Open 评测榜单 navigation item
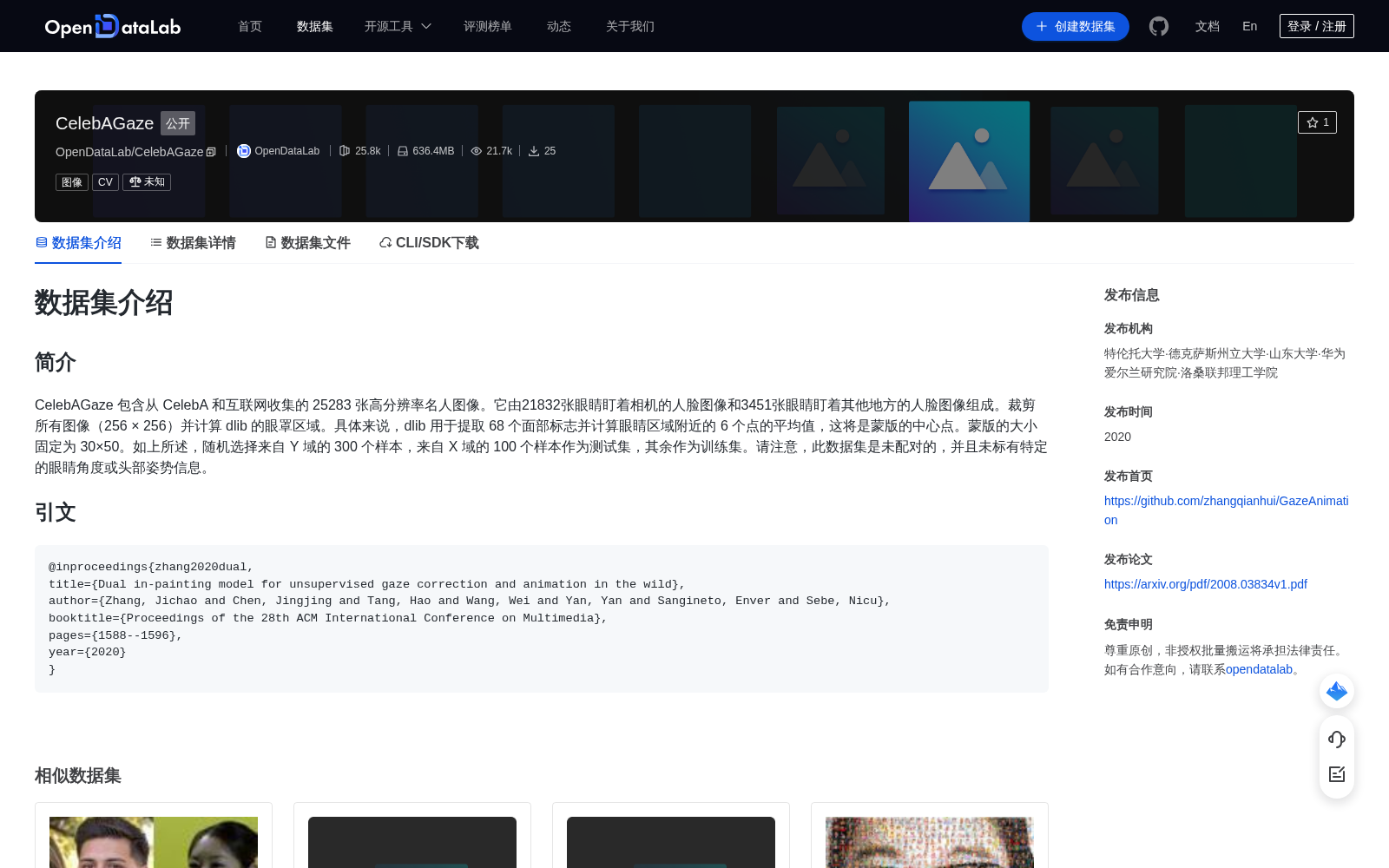Screen dimensions: 1389x868 coord(488,26)
